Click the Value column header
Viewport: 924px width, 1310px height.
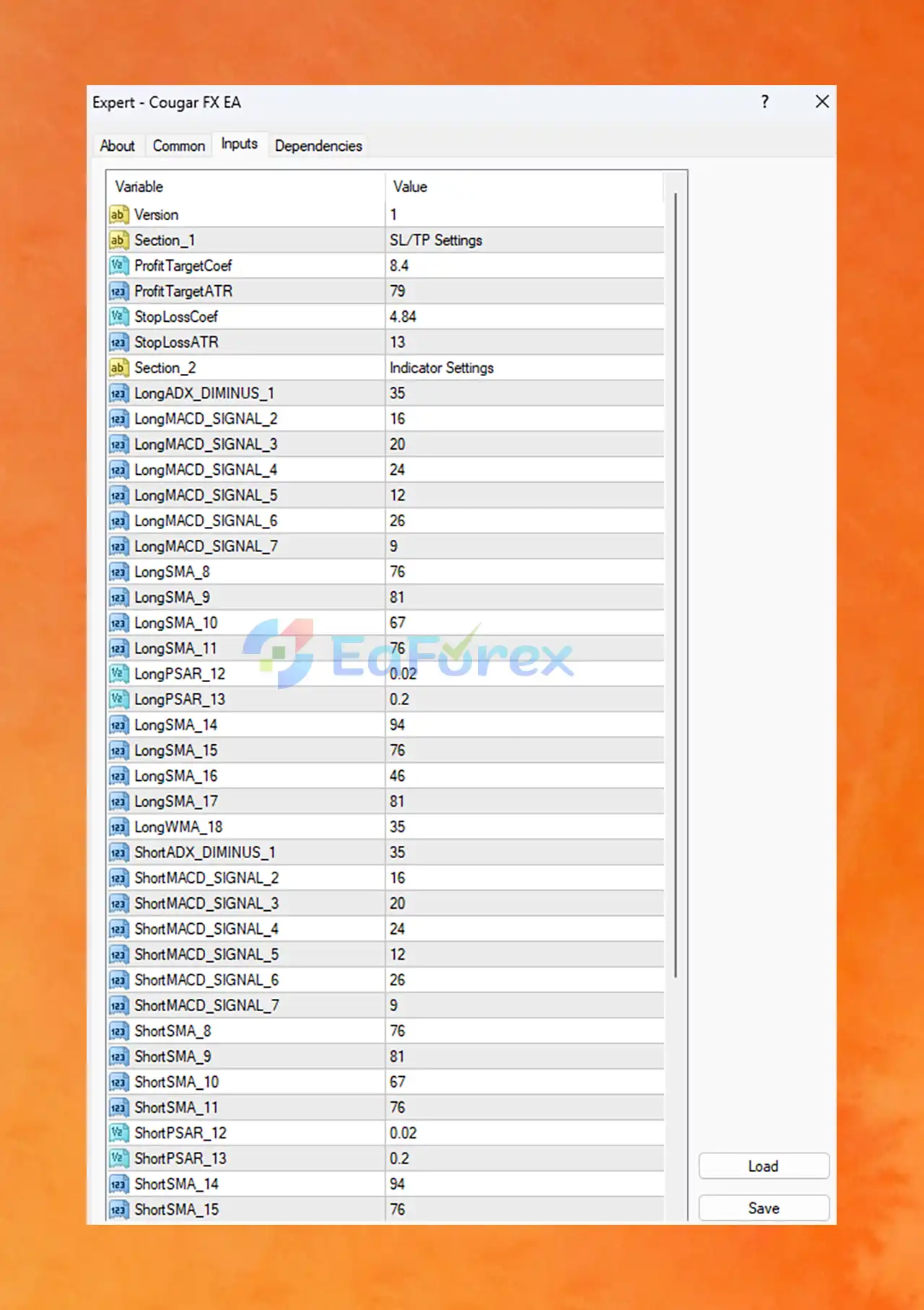[x=524, y=187]
